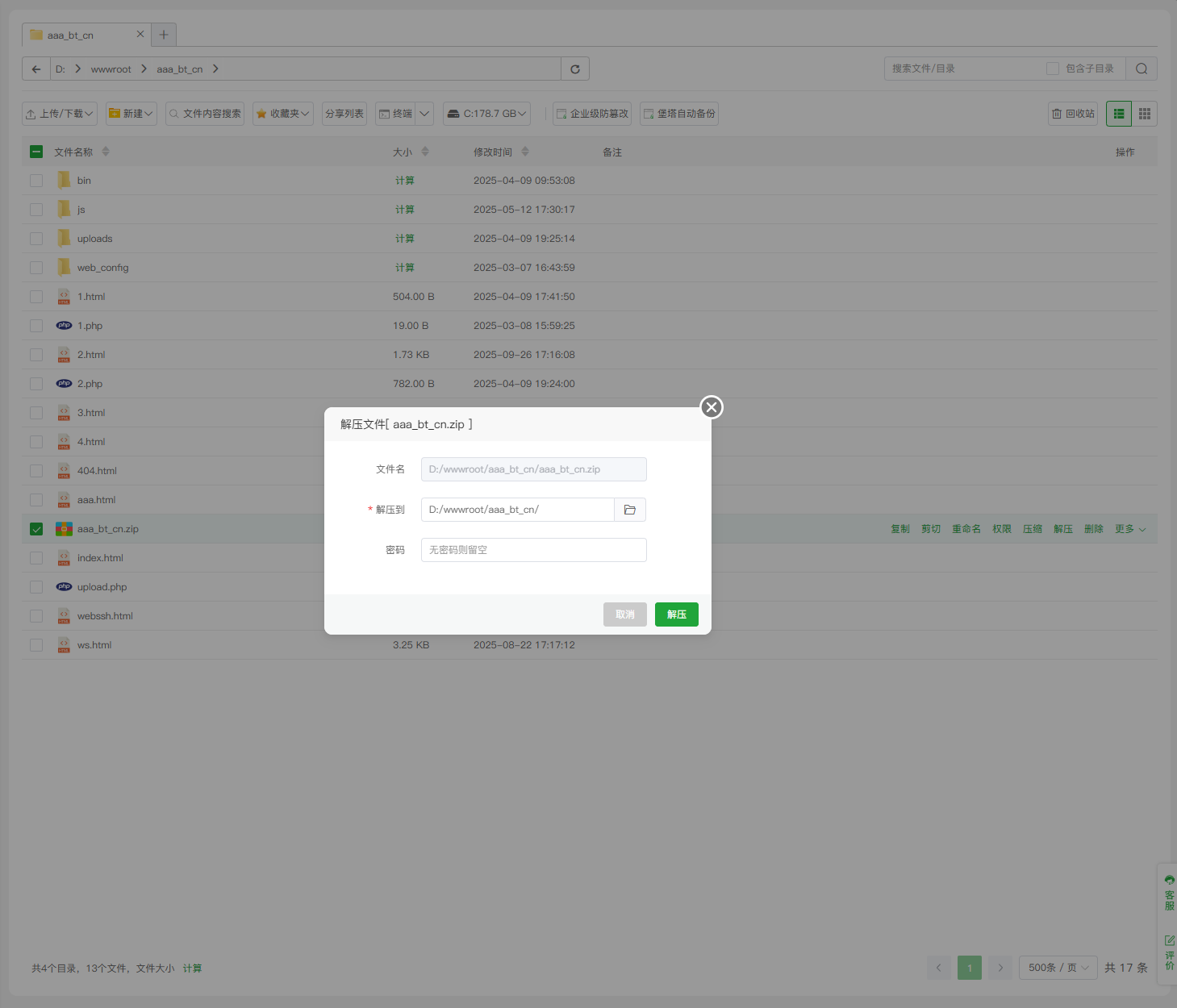Close the extract dialog with X

711,407
